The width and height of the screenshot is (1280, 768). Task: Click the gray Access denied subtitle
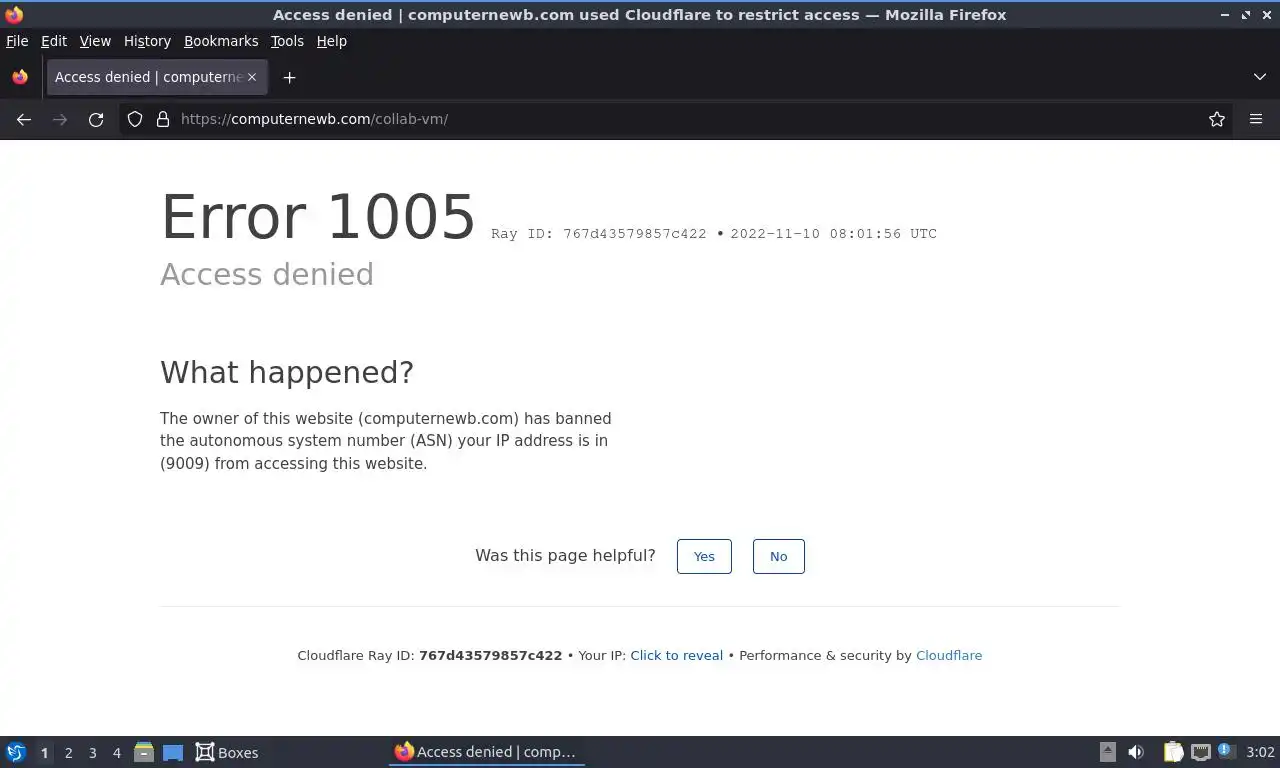coord(267,274)
